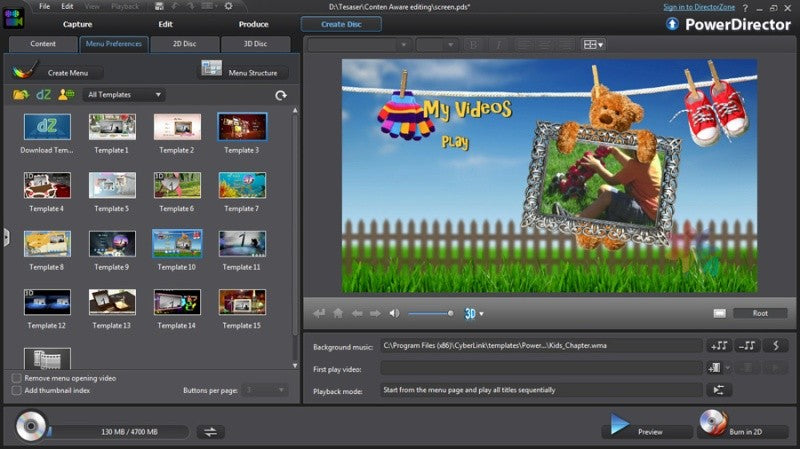Import menu templates from folder icon

pyautogui.click(x=20, y=95)
